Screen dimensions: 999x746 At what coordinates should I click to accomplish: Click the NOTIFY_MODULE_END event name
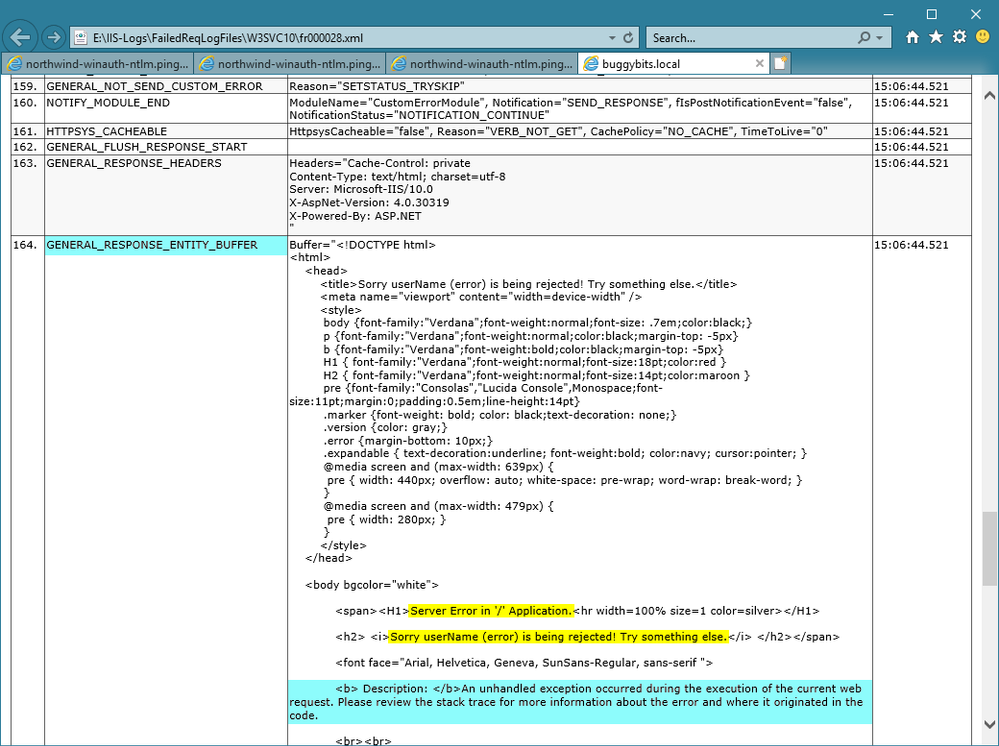[108, 103]
